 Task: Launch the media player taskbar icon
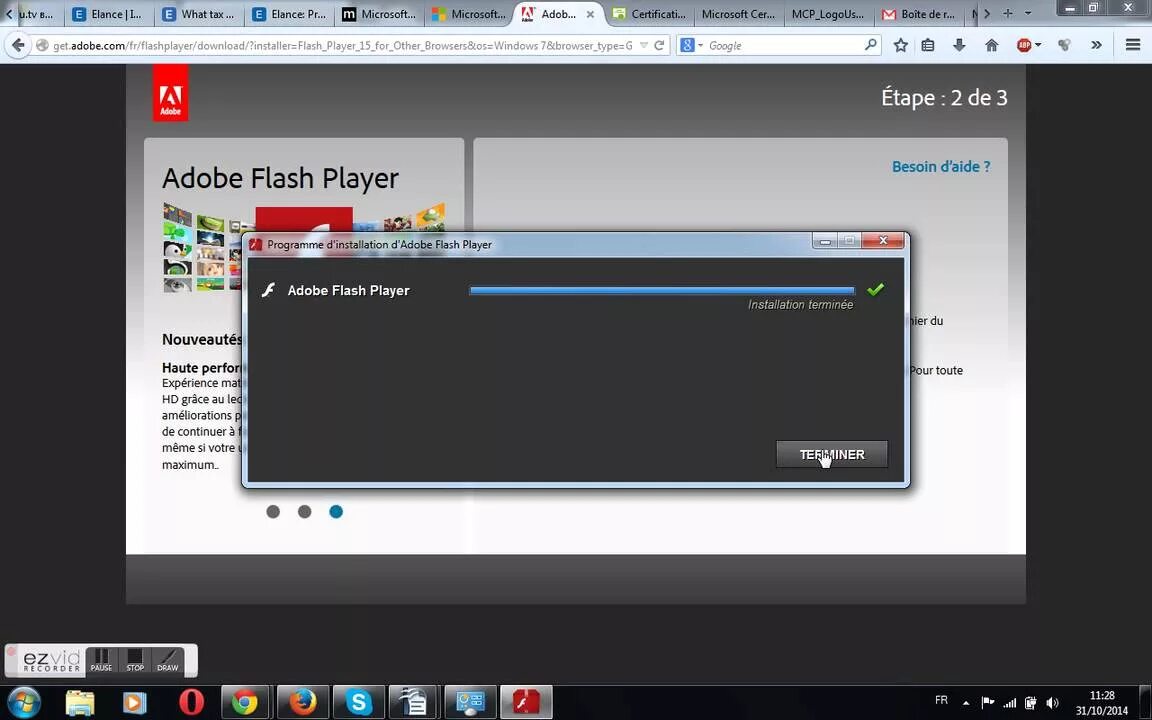(134, 702)
